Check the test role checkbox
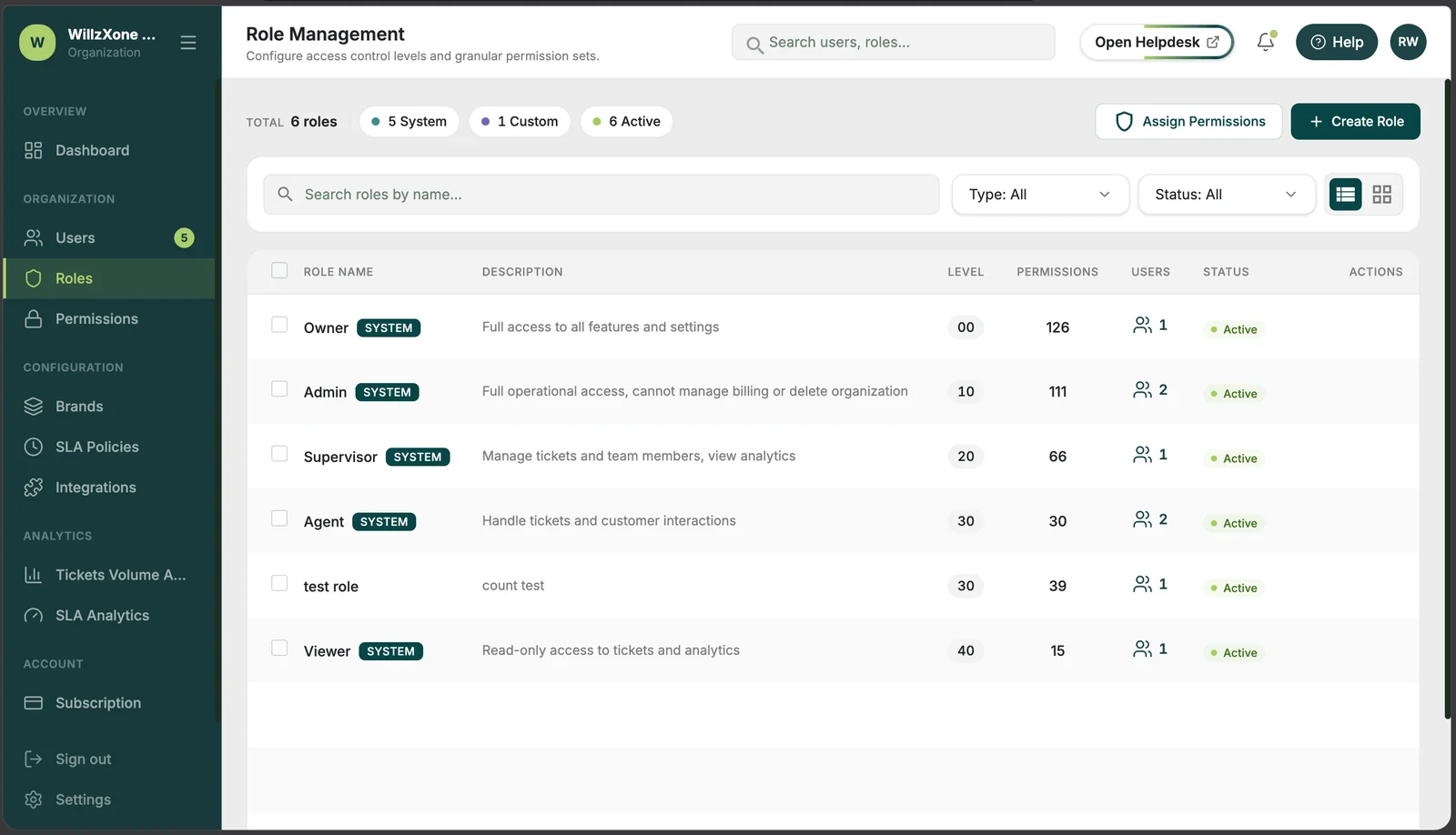Screen dimensions: 1456x835 click(279, 583)
